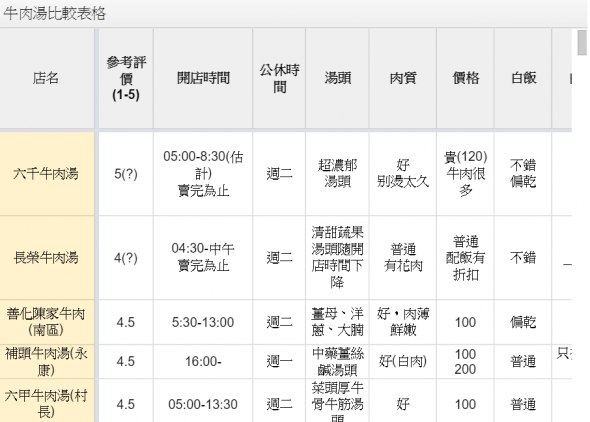Click the 中藥薑絲鹹湯頭 broth cell
This screenshot has width=590, height=422.
[338, 361]
